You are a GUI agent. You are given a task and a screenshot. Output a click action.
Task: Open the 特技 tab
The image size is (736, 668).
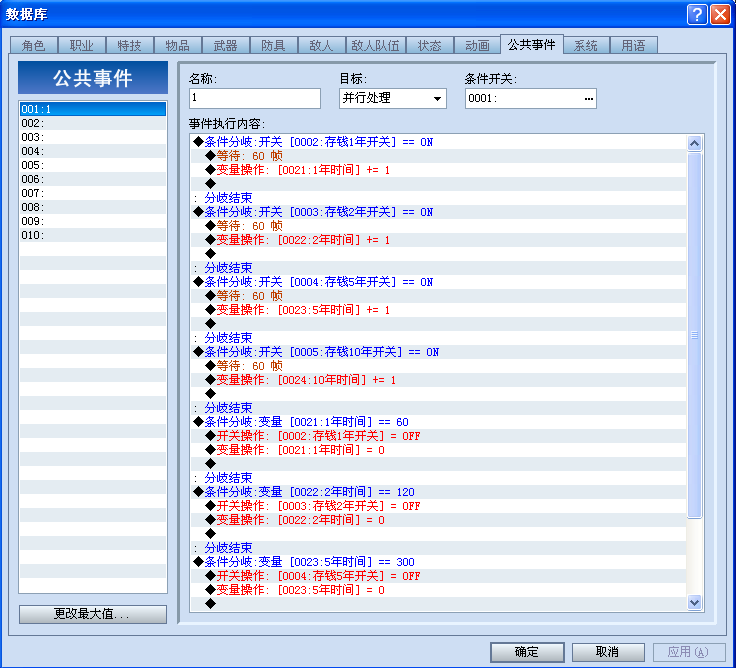tap(130, 46)
